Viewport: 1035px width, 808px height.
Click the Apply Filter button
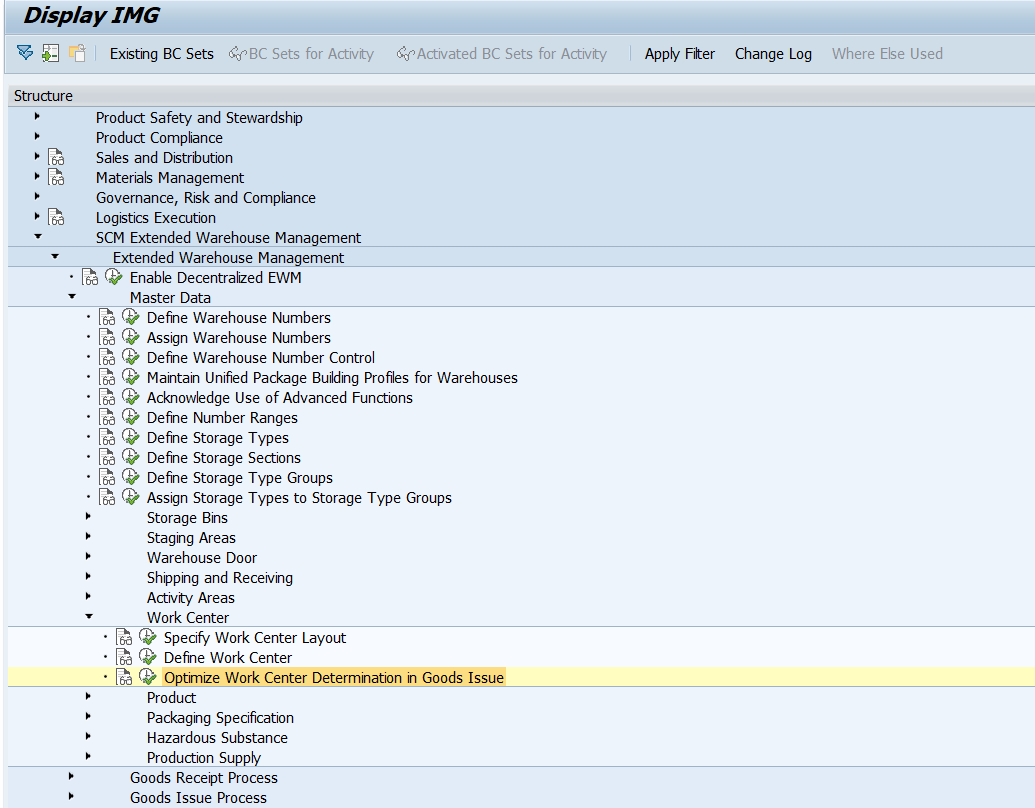click(x=679, y=53)
